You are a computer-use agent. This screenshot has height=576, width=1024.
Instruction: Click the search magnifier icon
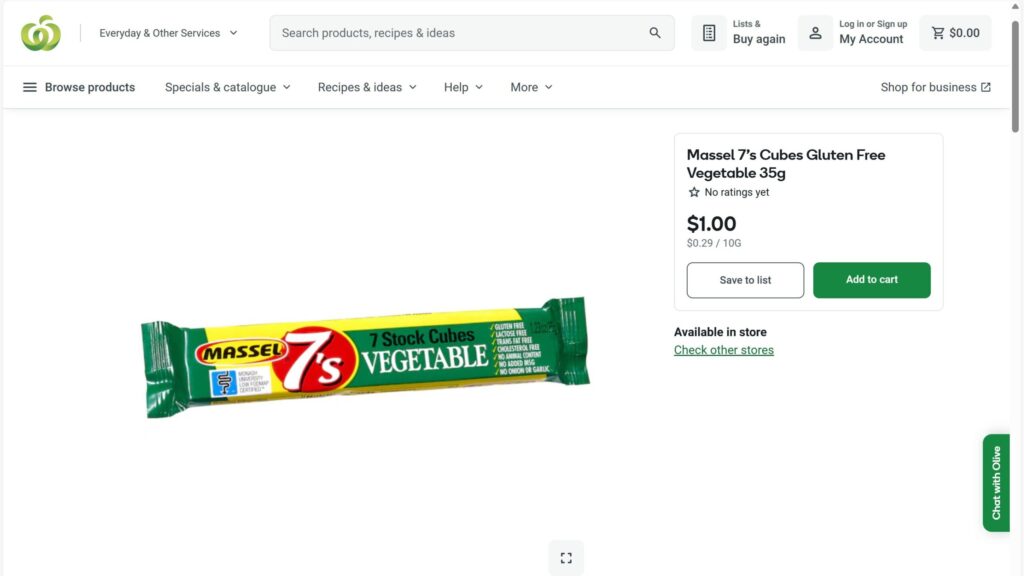(x=655, y=33)
